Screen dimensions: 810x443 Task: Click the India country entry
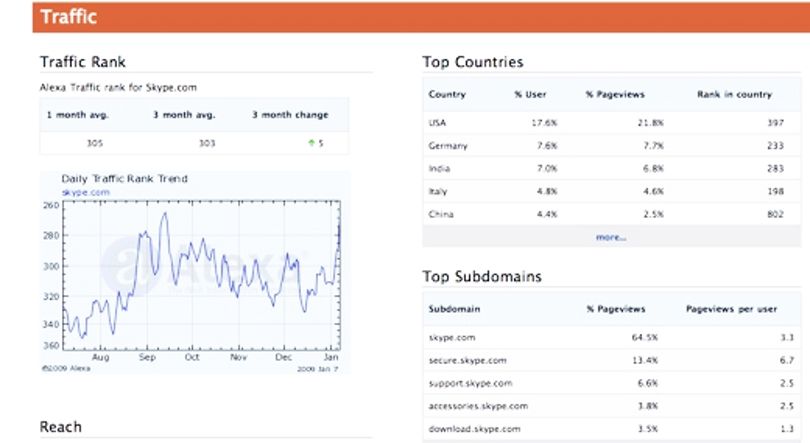(439, 168)
